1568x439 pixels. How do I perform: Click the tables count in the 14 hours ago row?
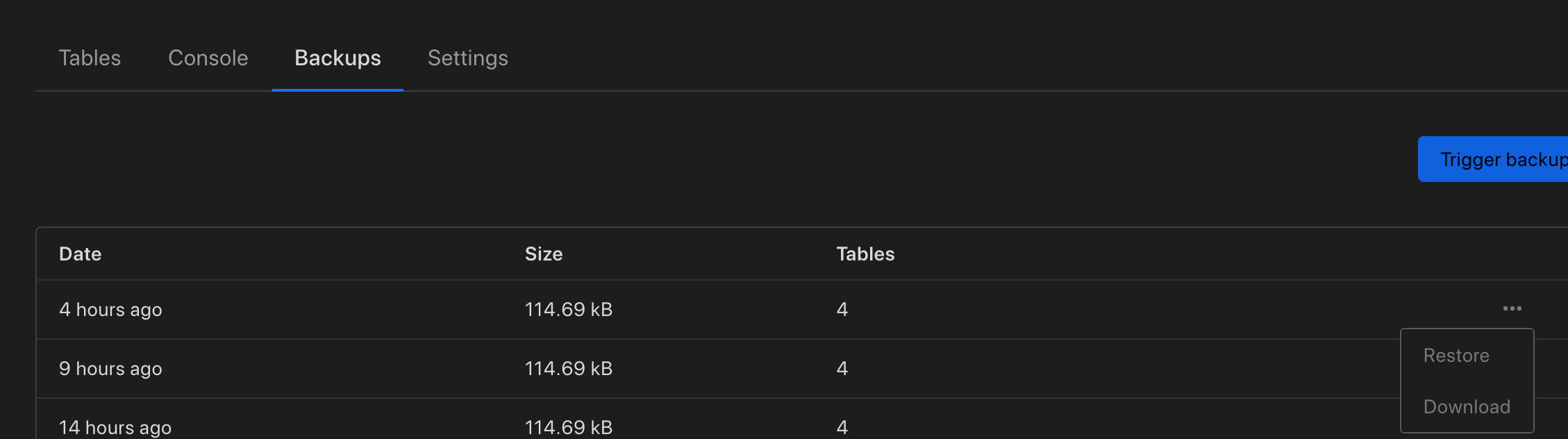pyautogui.click(x=842, y=427)
